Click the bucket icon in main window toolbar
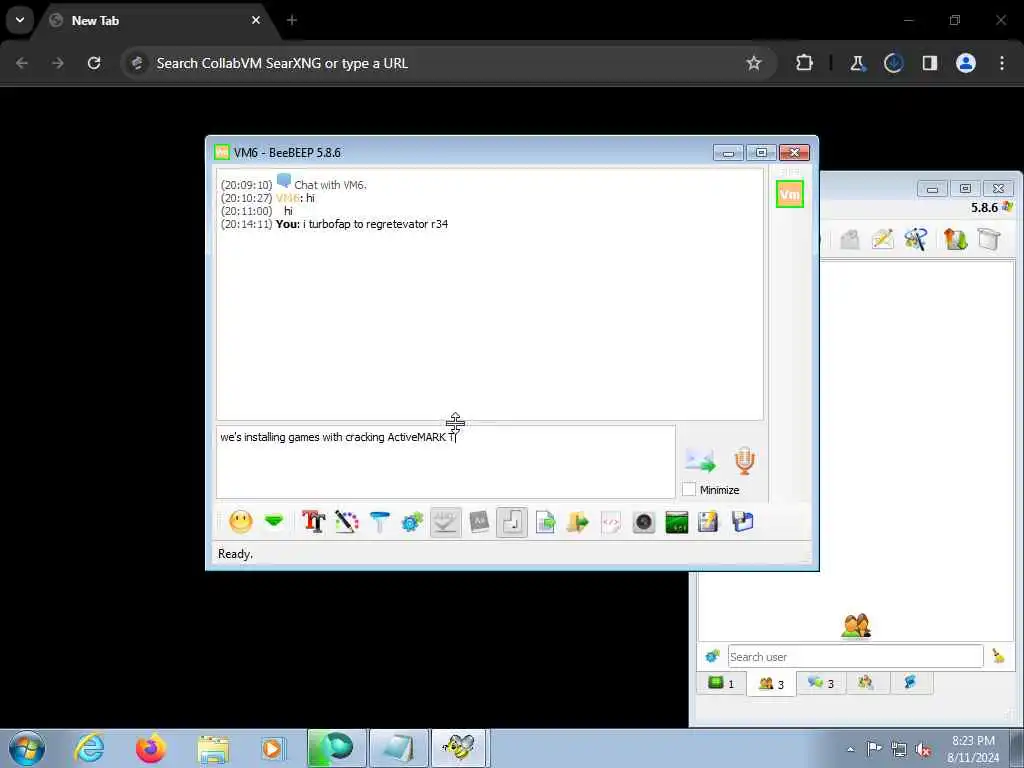The width and height of the screenshot is (1024, 768). [989, 240]
